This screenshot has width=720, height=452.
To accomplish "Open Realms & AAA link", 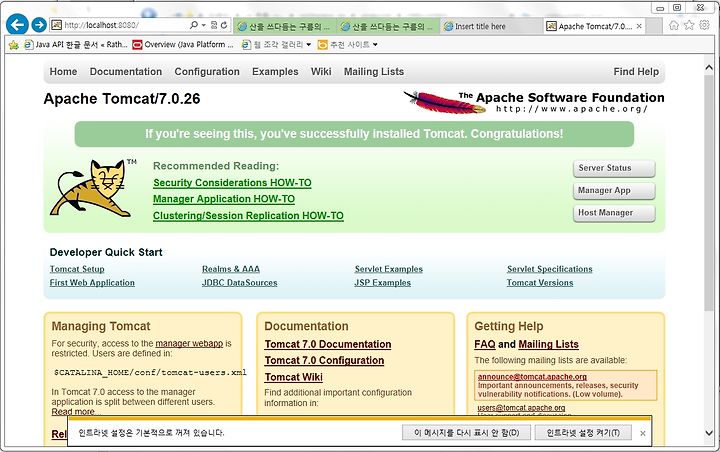I will 231,269.
